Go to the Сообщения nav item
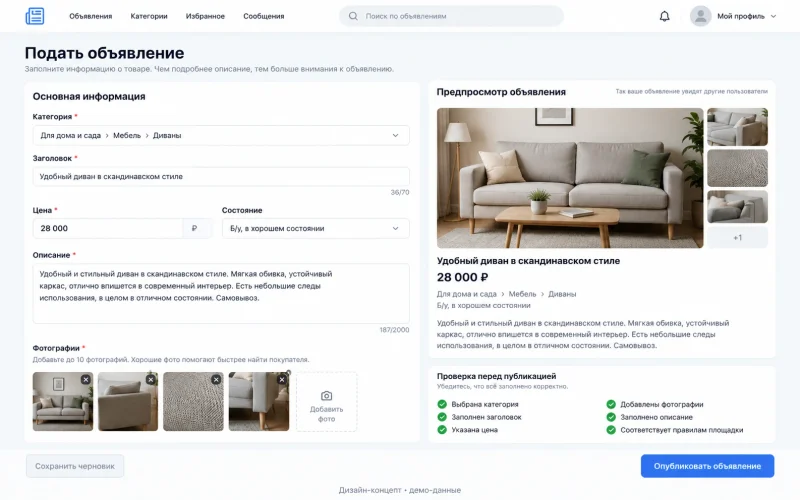This screenshot has height=500, width=800. click(x=264, y=16)
